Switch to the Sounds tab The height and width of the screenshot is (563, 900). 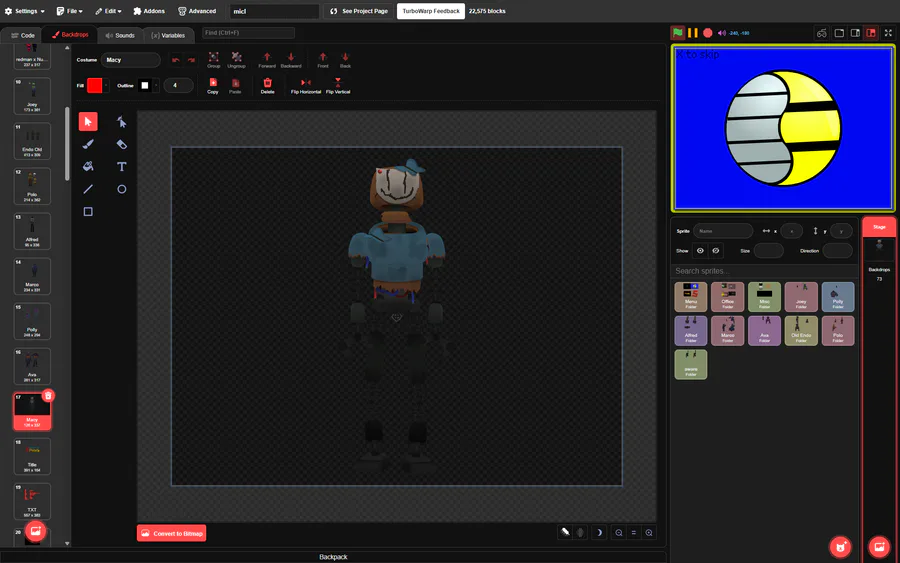(x=119, y=35)
